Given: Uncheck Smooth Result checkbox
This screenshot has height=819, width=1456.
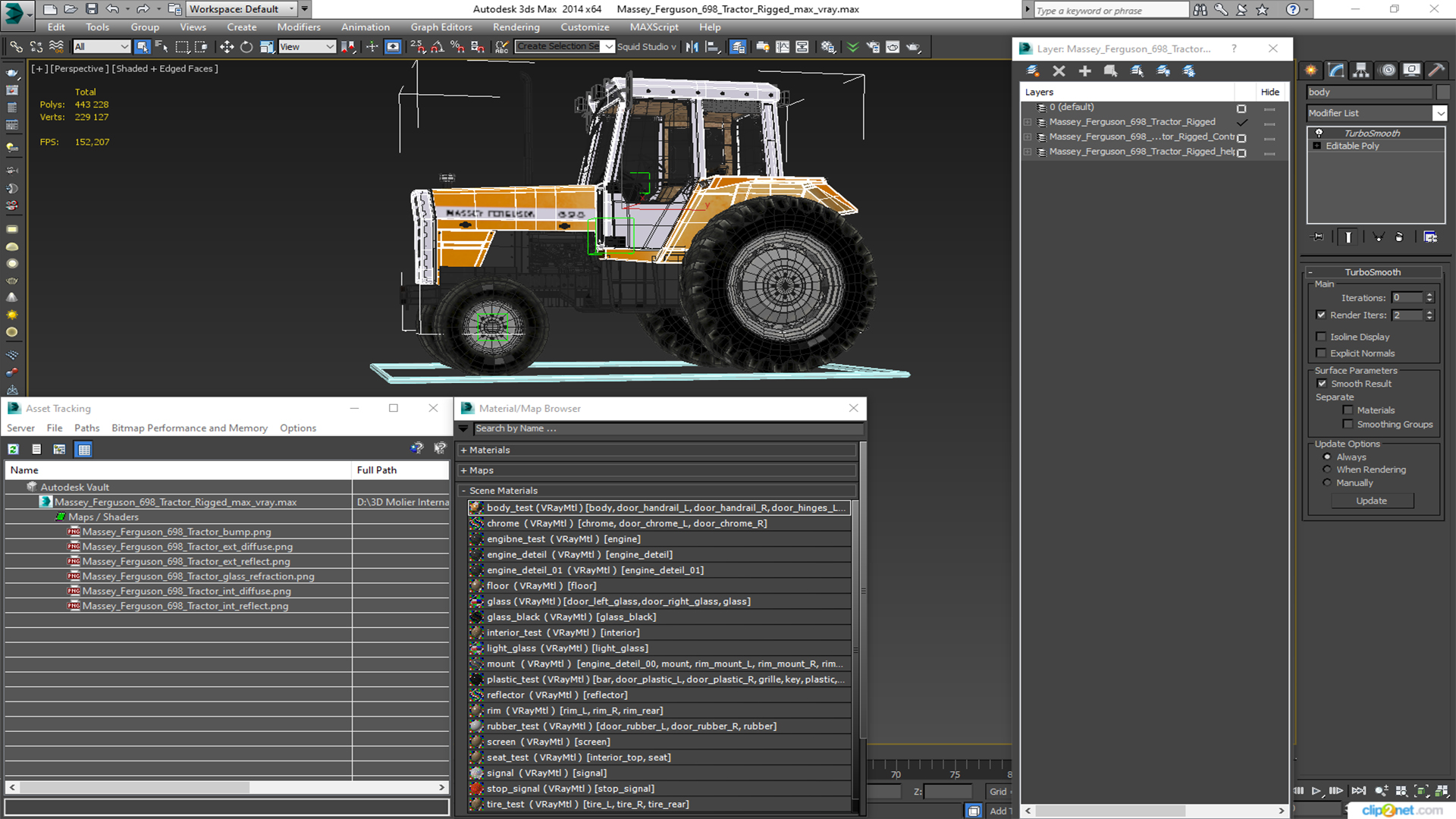Looking at the screenshot, I should (1322, 384).
